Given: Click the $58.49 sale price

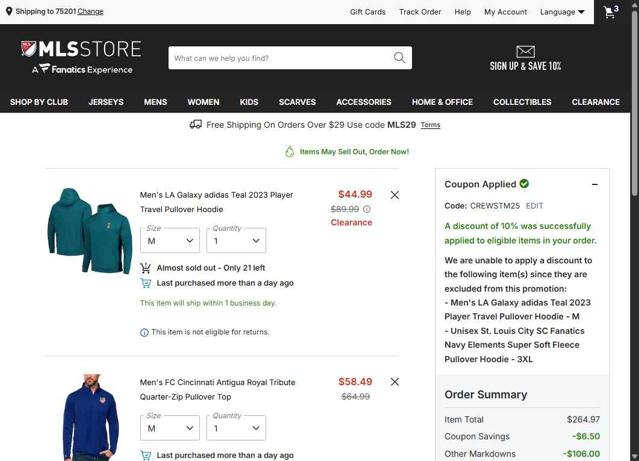Looking at the screenshot, I should pyautogui.click(x=355, y=382).
